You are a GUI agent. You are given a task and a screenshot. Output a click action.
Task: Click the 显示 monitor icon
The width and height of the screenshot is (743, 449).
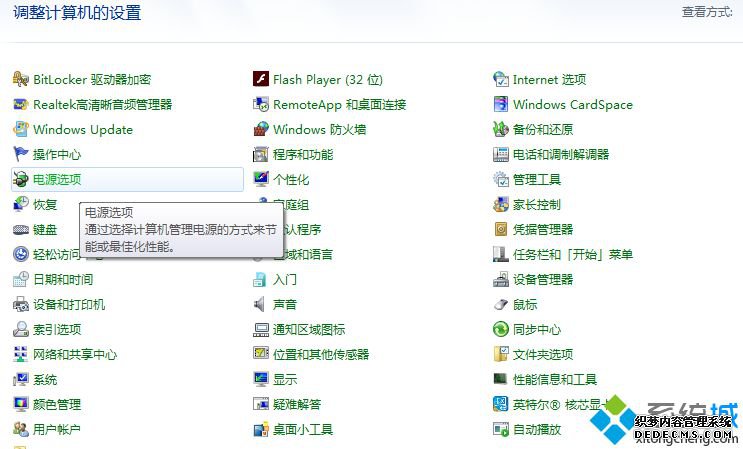[x=261, y=379]
